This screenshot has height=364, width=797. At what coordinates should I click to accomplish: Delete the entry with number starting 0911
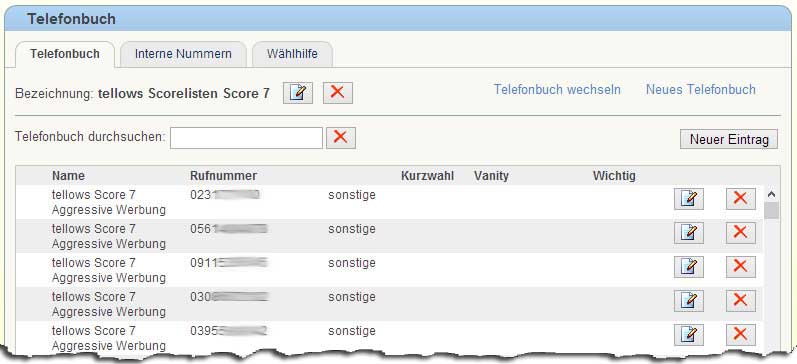tap(741, 267)
